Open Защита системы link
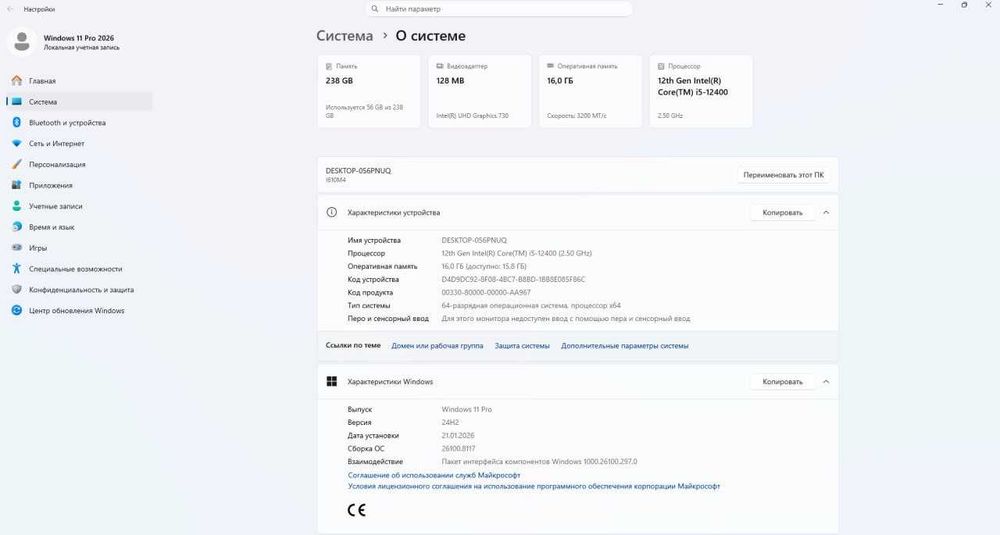The image size is (1000, 535). pyautogui.click(x=522, y=346)
